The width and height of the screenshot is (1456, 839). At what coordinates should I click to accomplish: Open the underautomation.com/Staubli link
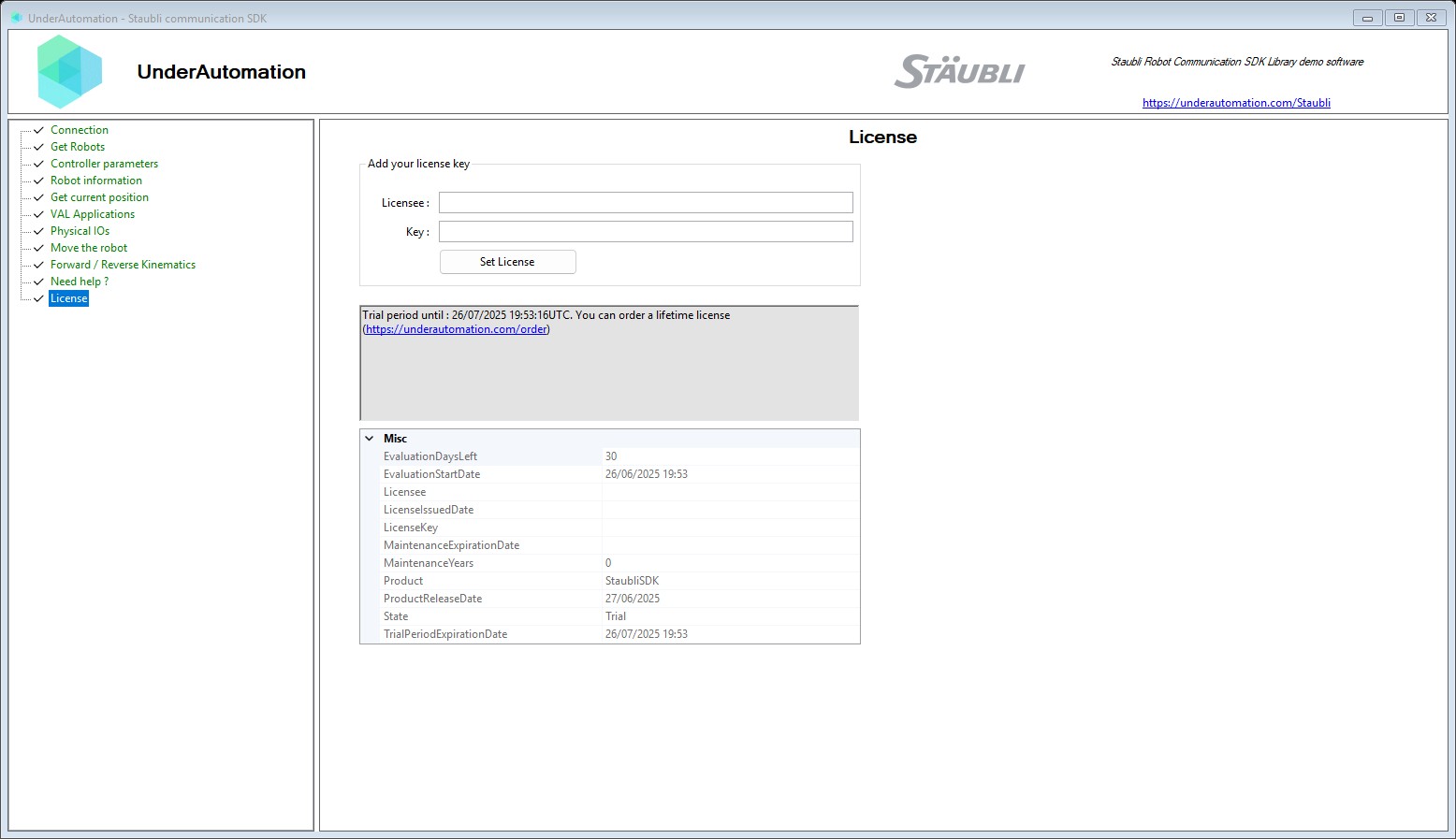[x=1236, y=103]
